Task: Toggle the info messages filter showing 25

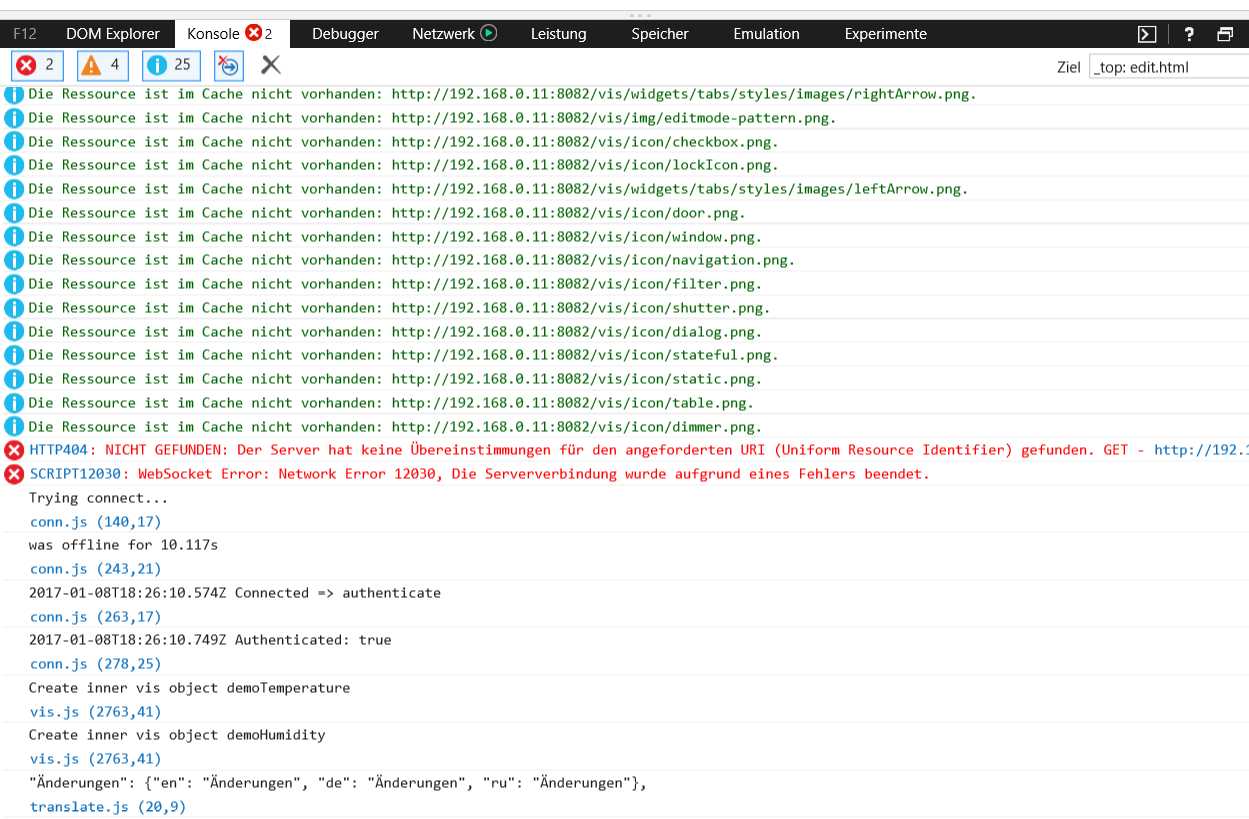Action: tap(168, 66)
